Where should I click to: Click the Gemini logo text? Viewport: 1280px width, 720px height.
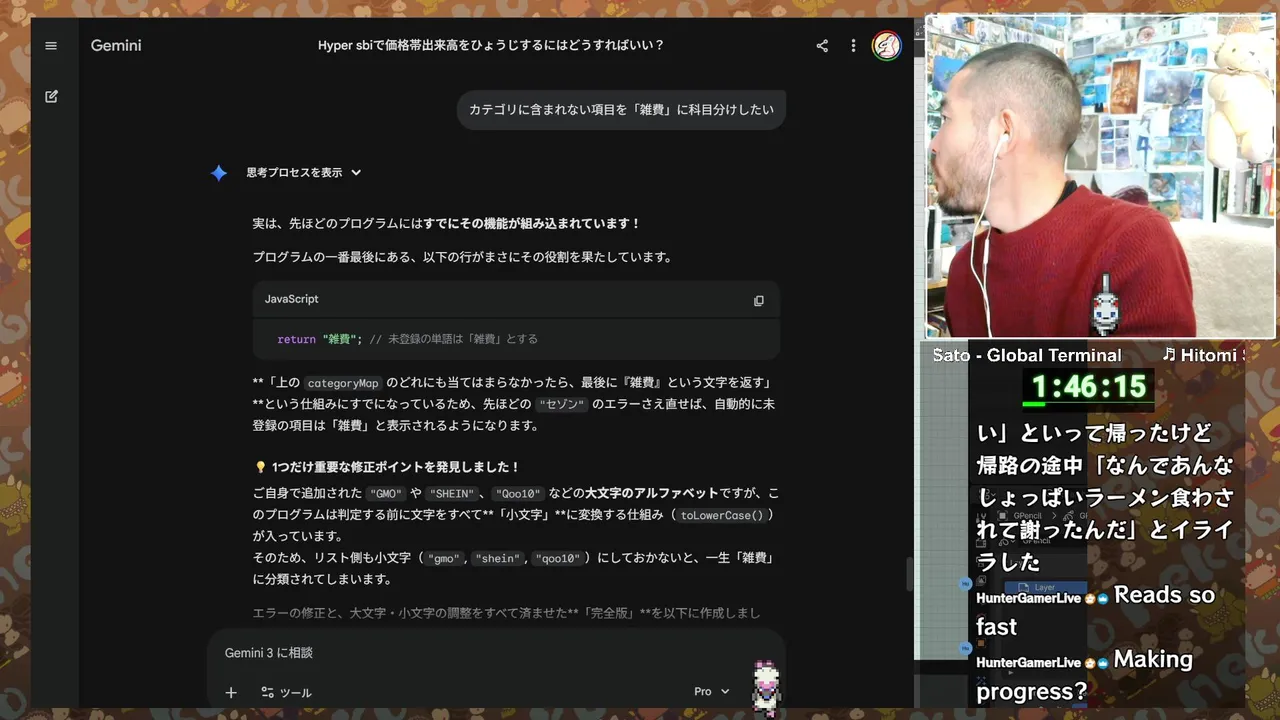click(x=116, y=46)
